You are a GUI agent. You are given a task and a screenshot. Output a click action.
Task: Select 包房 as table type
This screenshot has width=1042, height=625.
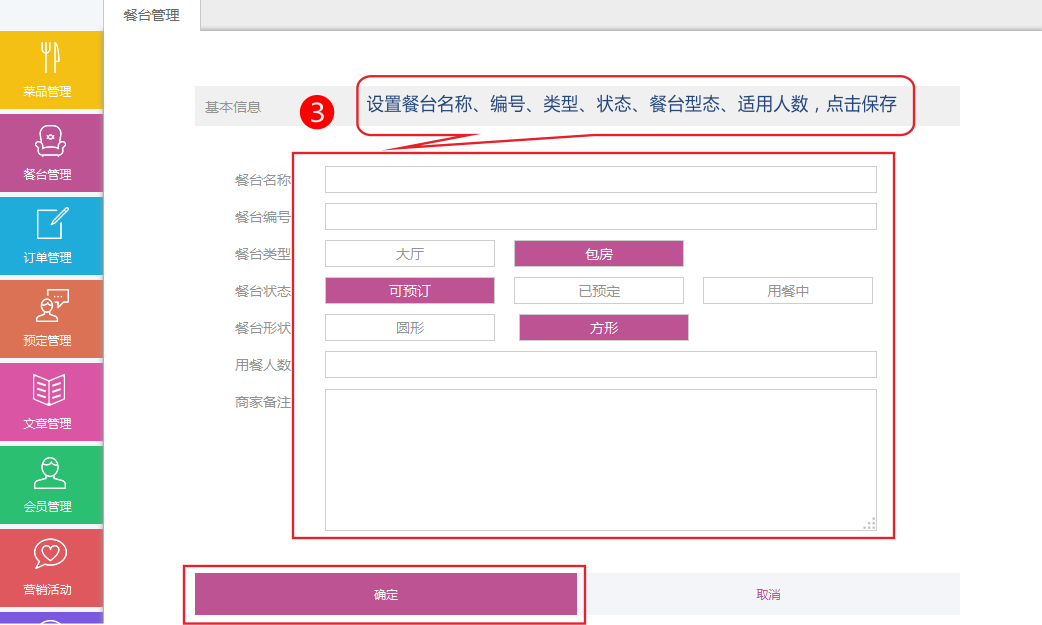click(598, 254)
